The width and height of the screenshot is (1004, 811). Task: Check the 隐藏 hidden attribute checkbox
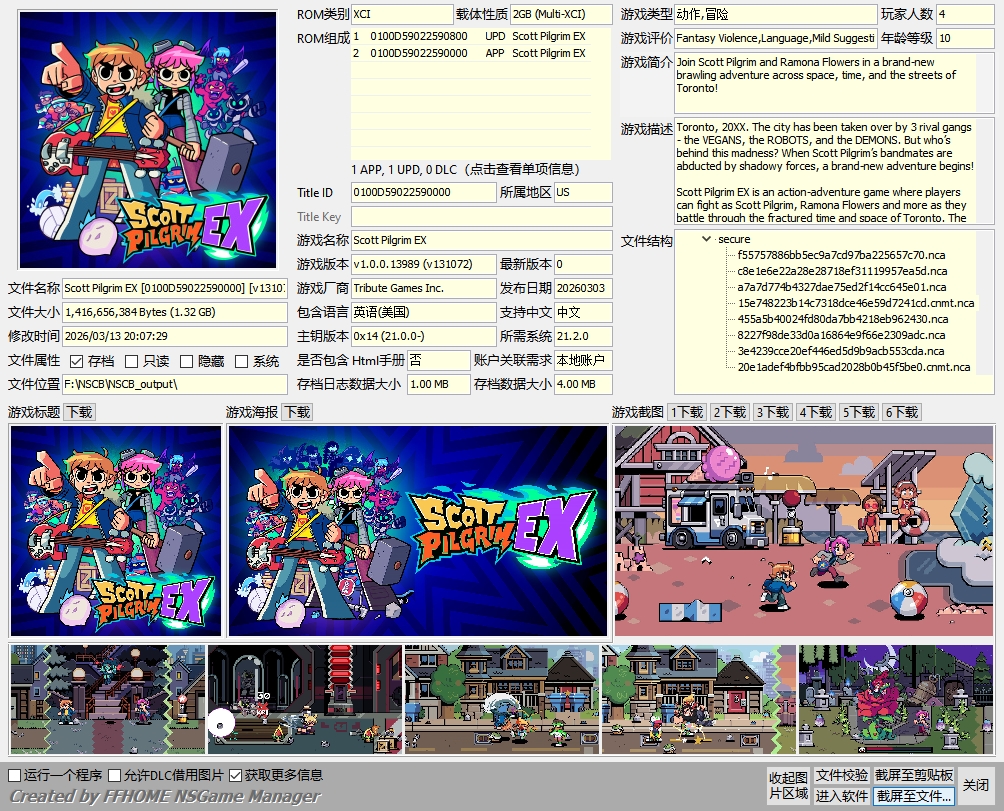coord(186,361)
